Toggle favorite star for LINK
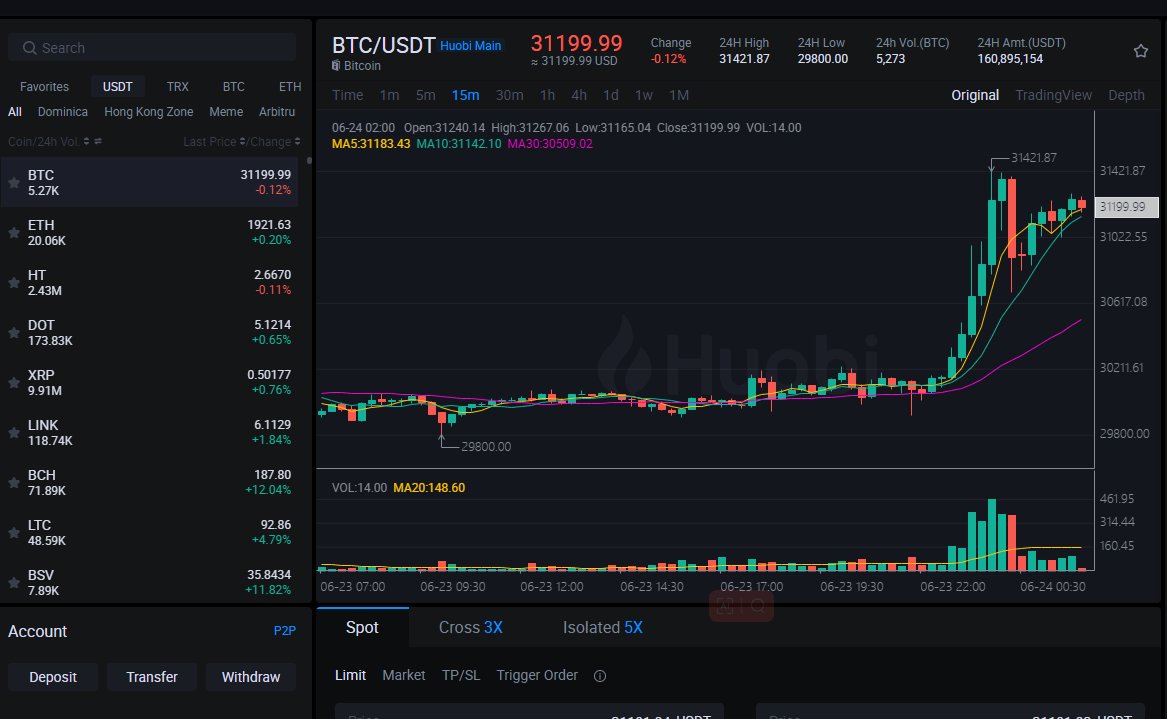This screenshot has width=1167, height=719. (x=13, y=432)
